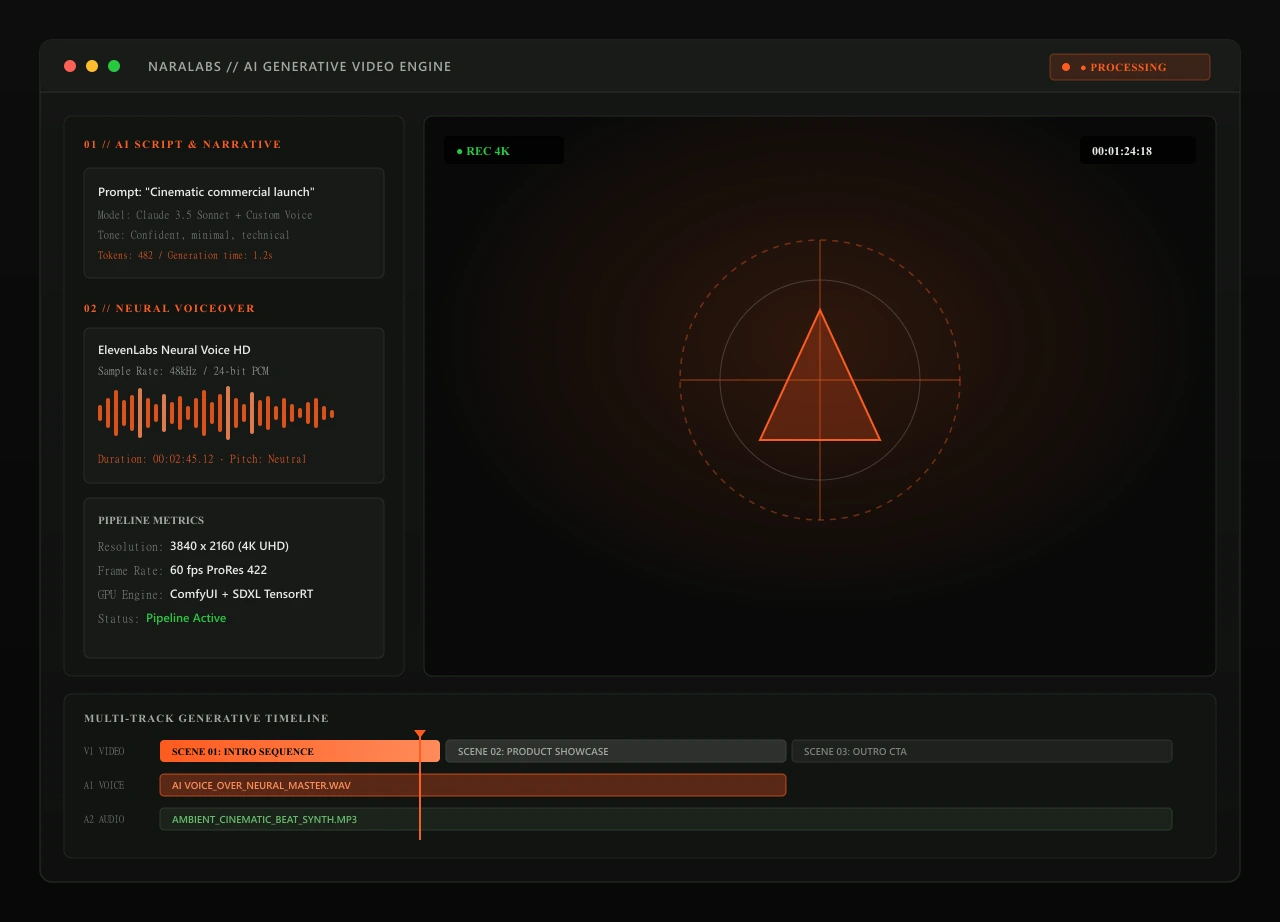Select the Scene 03: Outro CTA clip
Image resolution: width=1280 pixels, height=922 pixels.
[982, 751]
